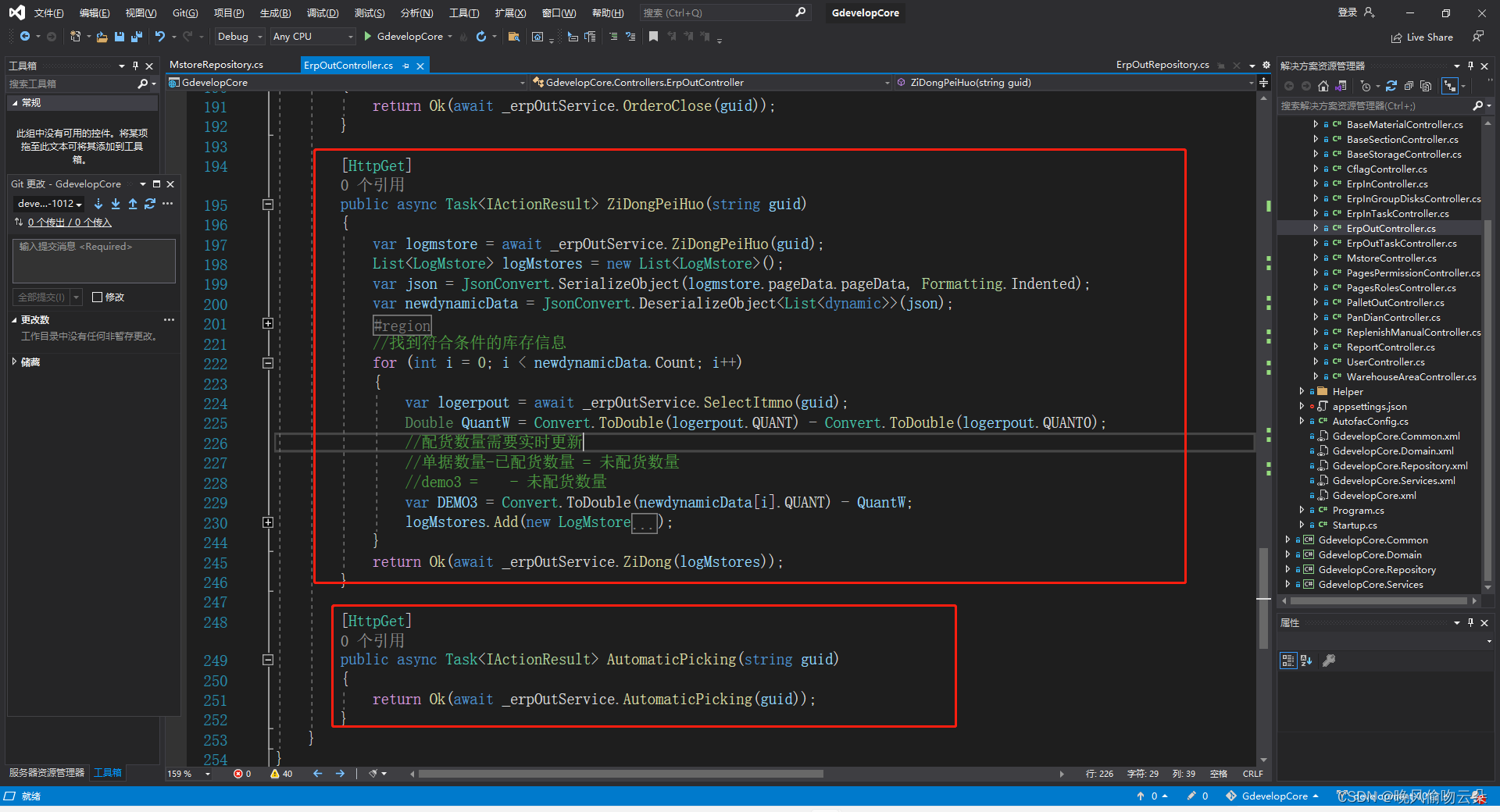Click GdevelopCore repository in status bar

(x=1273, y=796)
